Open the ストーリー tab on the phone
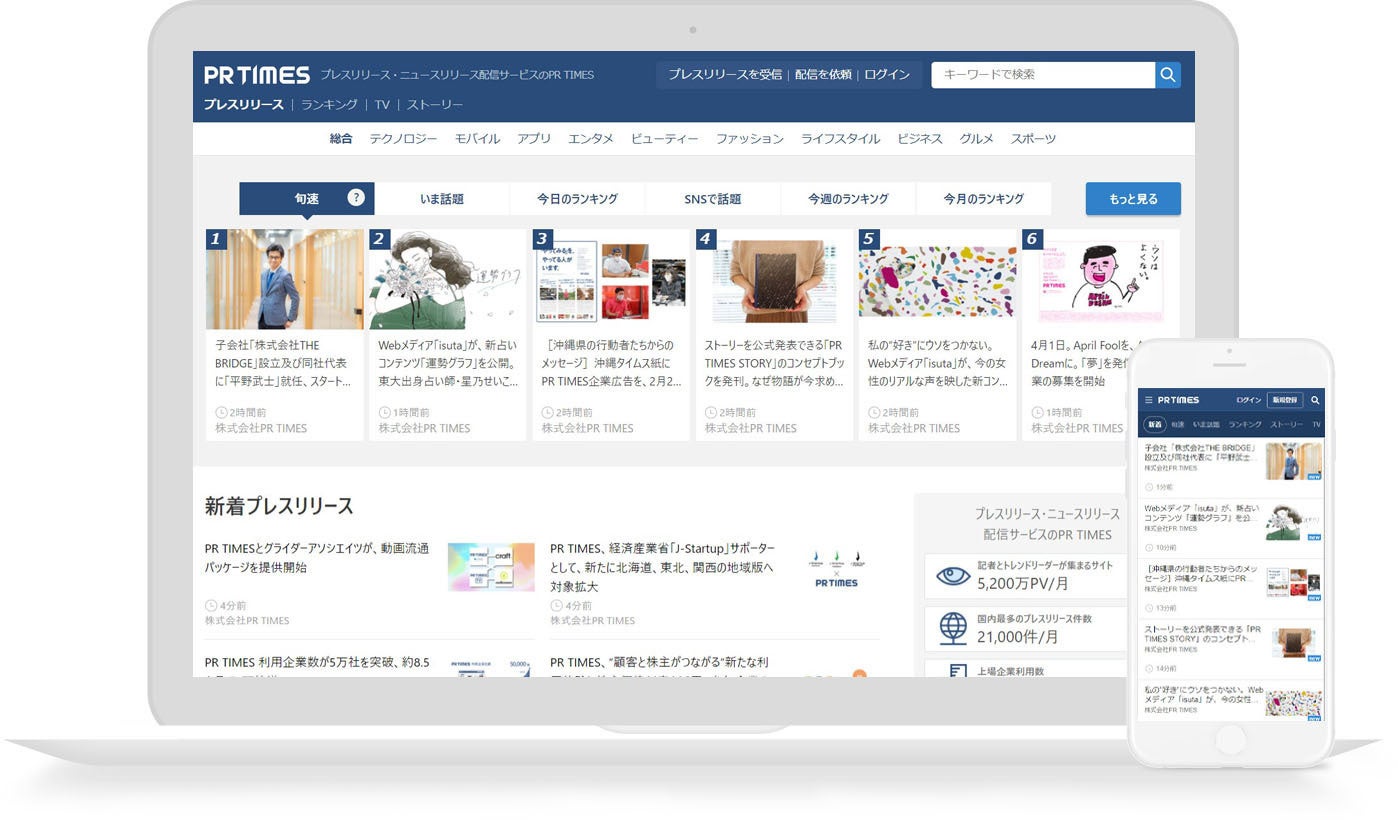Image resolution: width=1398 pixels, height=820 pixels. [x=1286, y=425]
